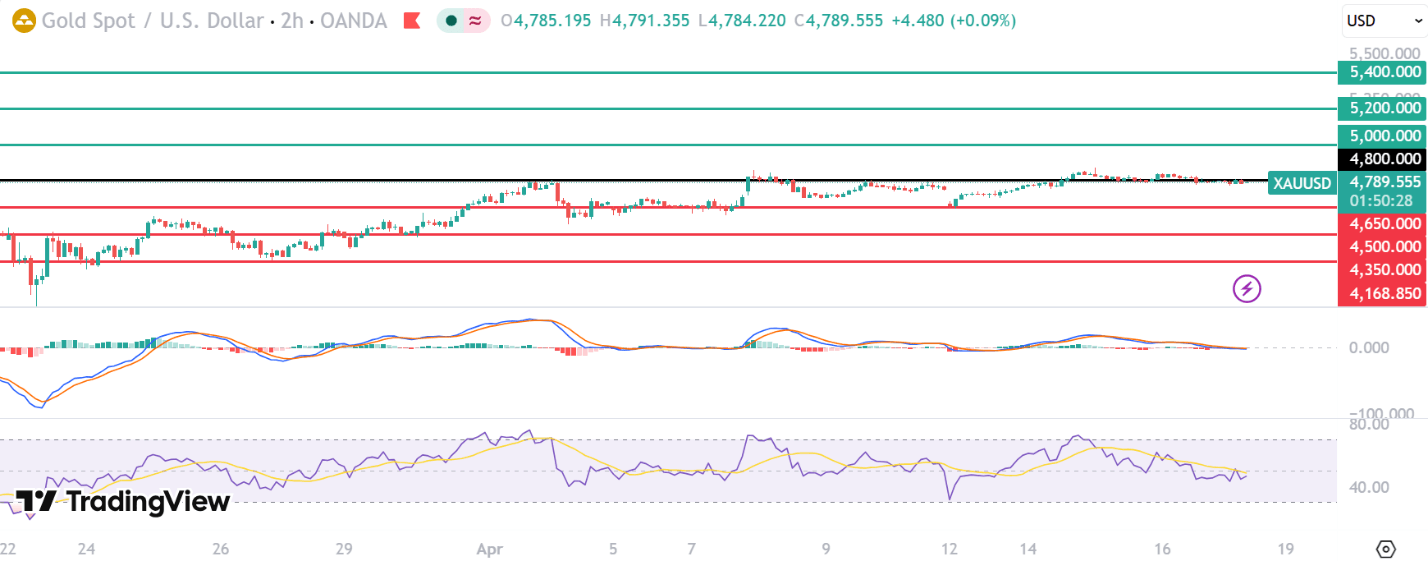
Task: Click the gold bars symbol logo icon
Action: [x=23, y=20]
